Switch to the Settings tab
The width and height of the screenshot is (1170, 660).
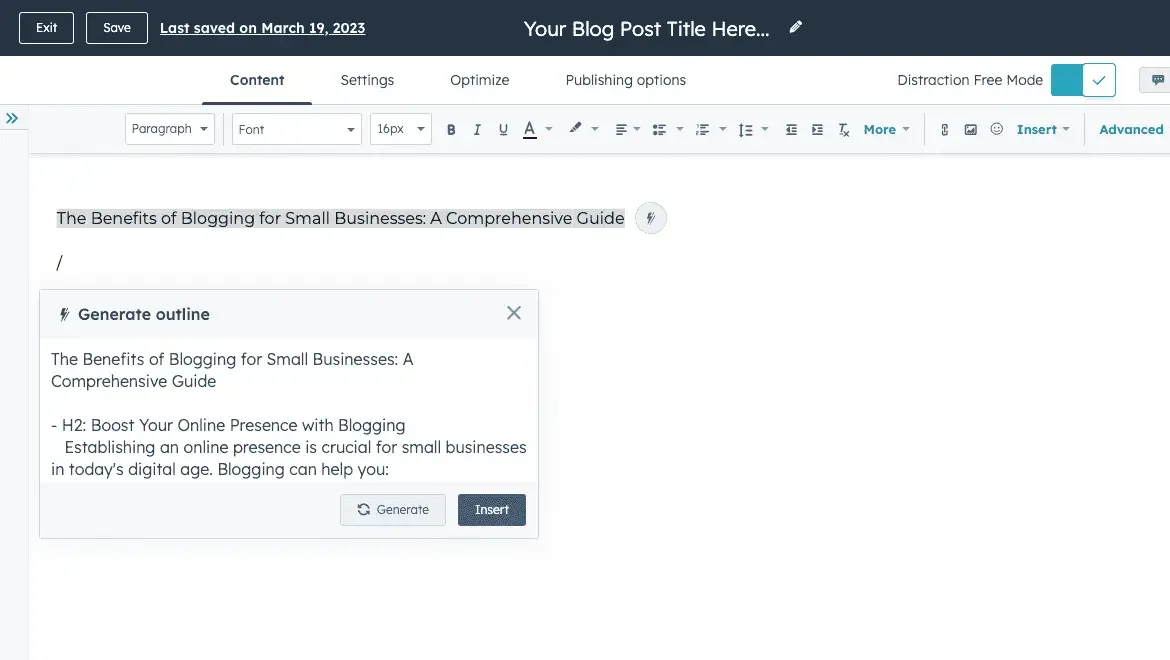pyautogui.click(x=367, y=80)
